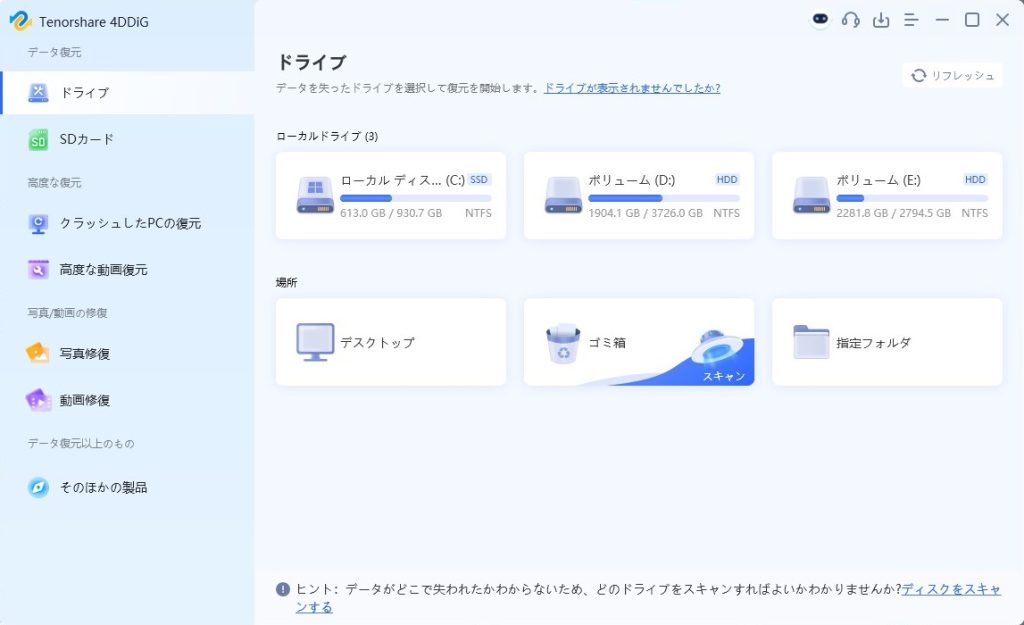This screenshot has width=1024, height=625.
Task: Click the download tray icon in title bar
Action: point(881,20)
